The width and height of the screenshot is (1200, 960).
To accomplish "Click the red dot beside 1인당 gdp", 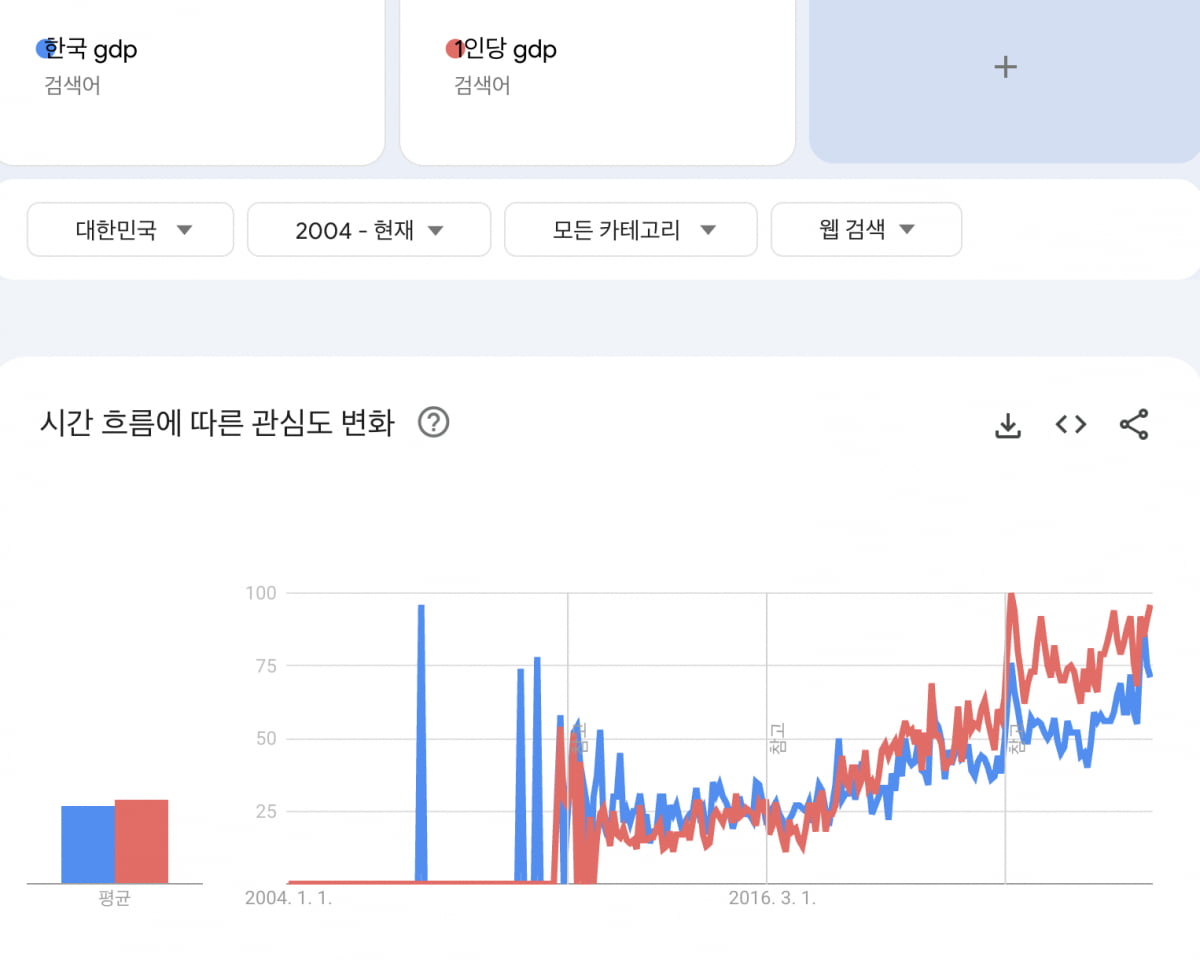I will tap(452, 48).
